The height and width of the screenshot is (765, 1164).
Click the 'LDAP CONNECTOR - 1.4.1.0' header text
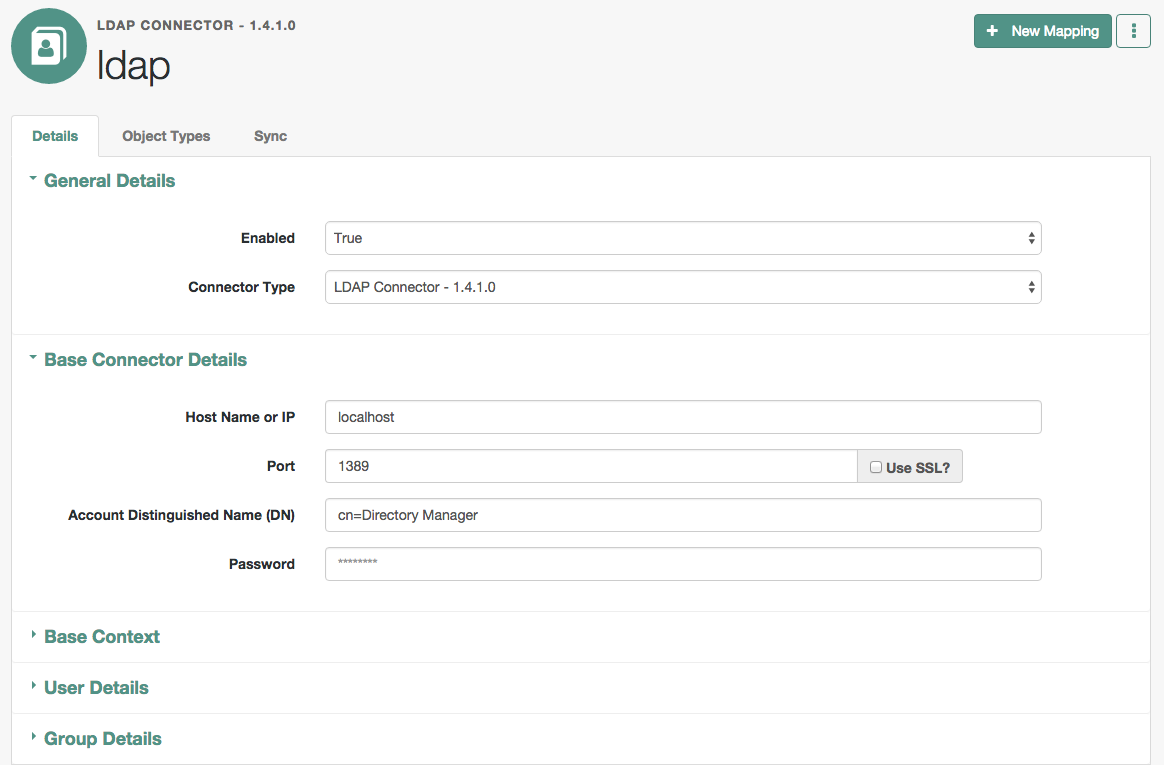196,25
